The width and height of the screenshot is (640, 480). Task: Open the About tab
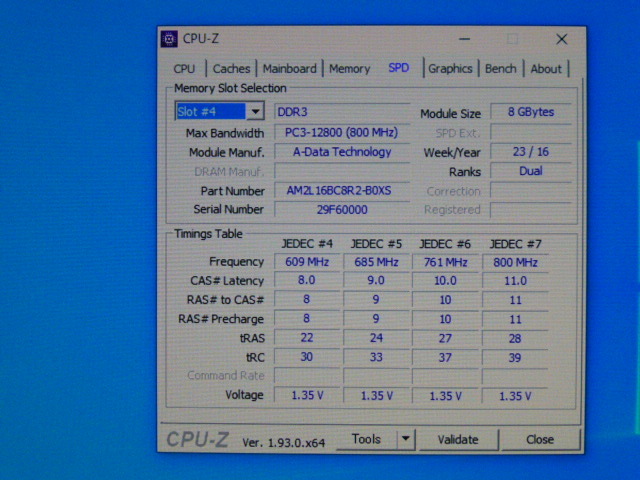coord(546,69)
